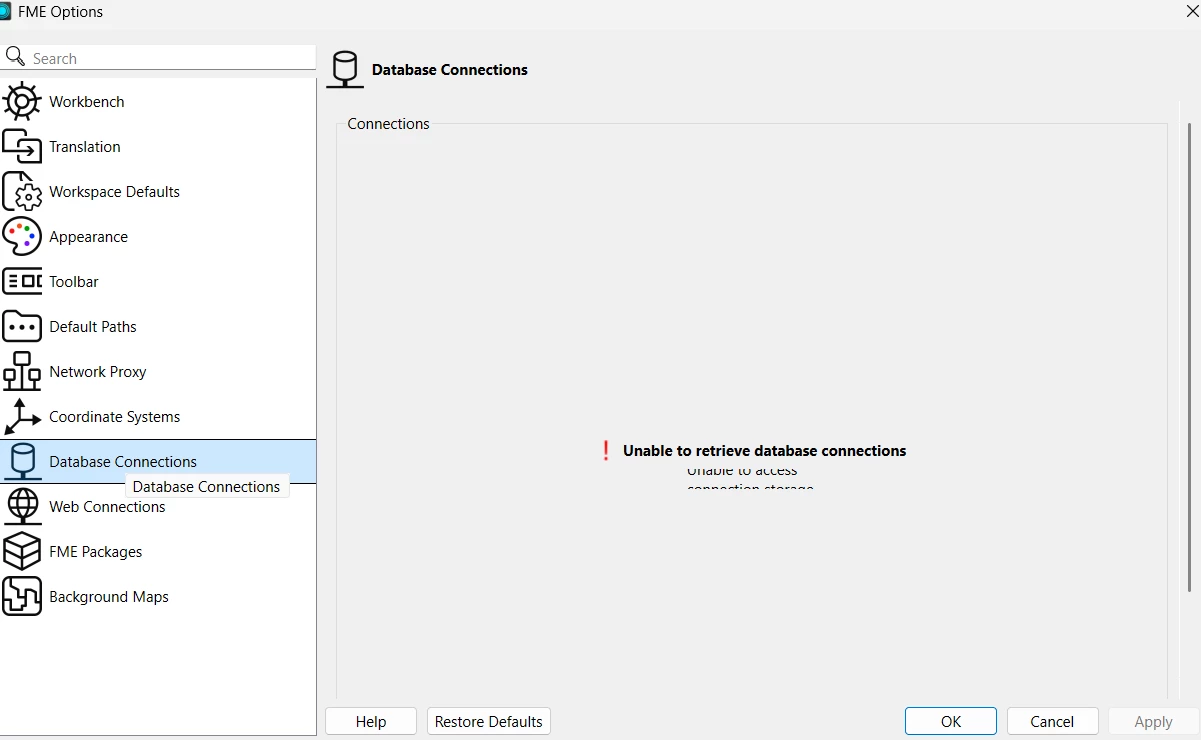This screenshot has width=1201, height=740.
Task: Click the Restore Defaults button
Action: point(489,721)
